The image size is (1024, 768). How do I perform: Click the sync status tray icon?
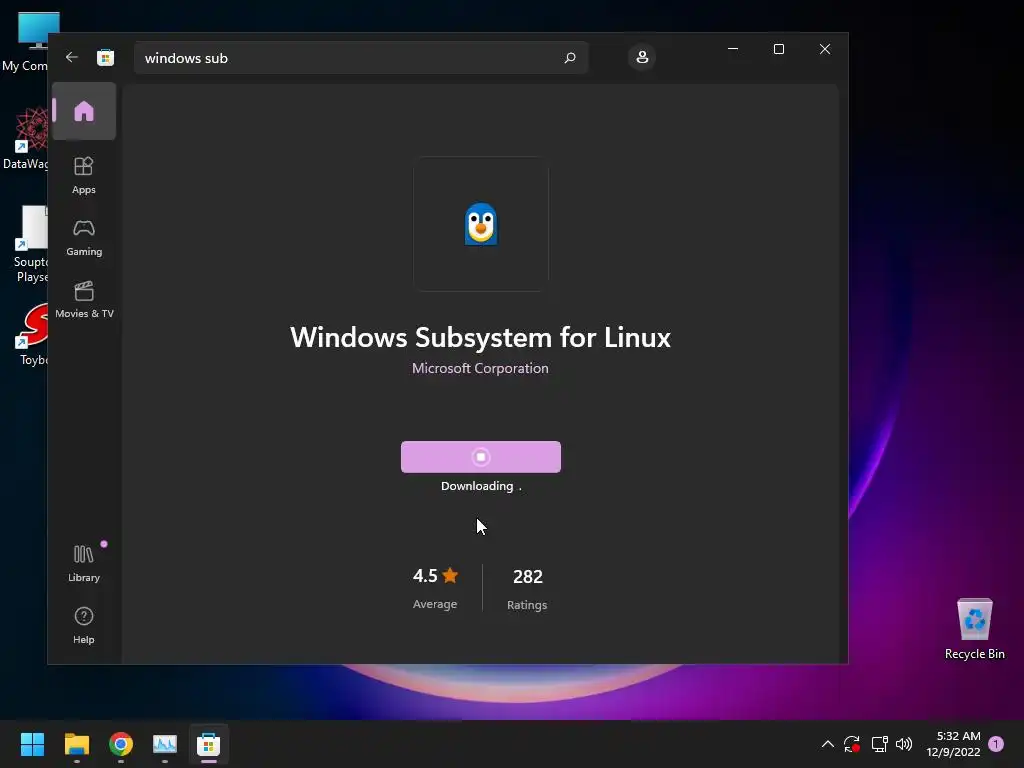(x=852, y=744)
